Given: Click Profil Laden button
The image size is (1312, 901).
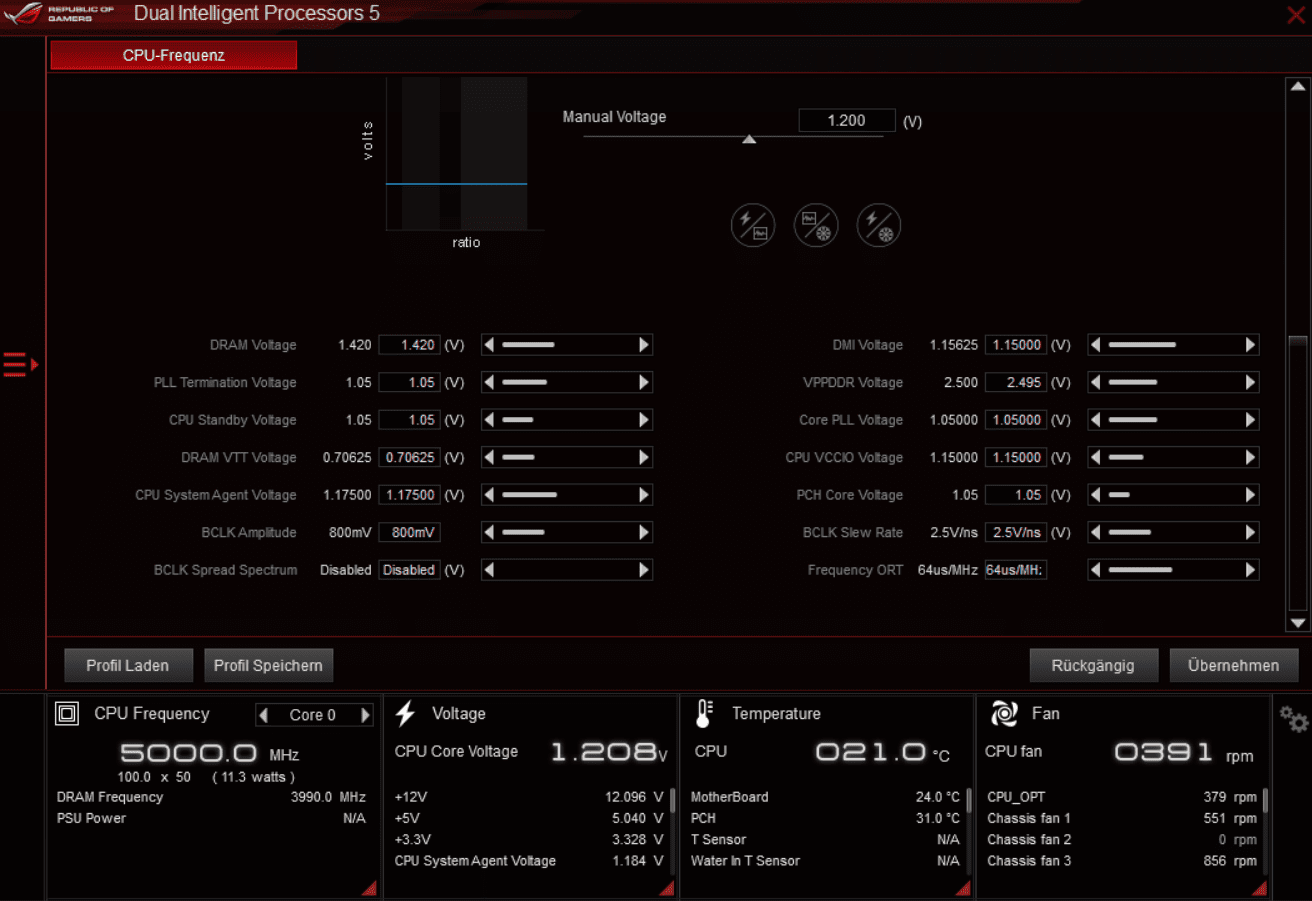Looking at the screenshot, I should pyautogui.click(x=127, y=665).
